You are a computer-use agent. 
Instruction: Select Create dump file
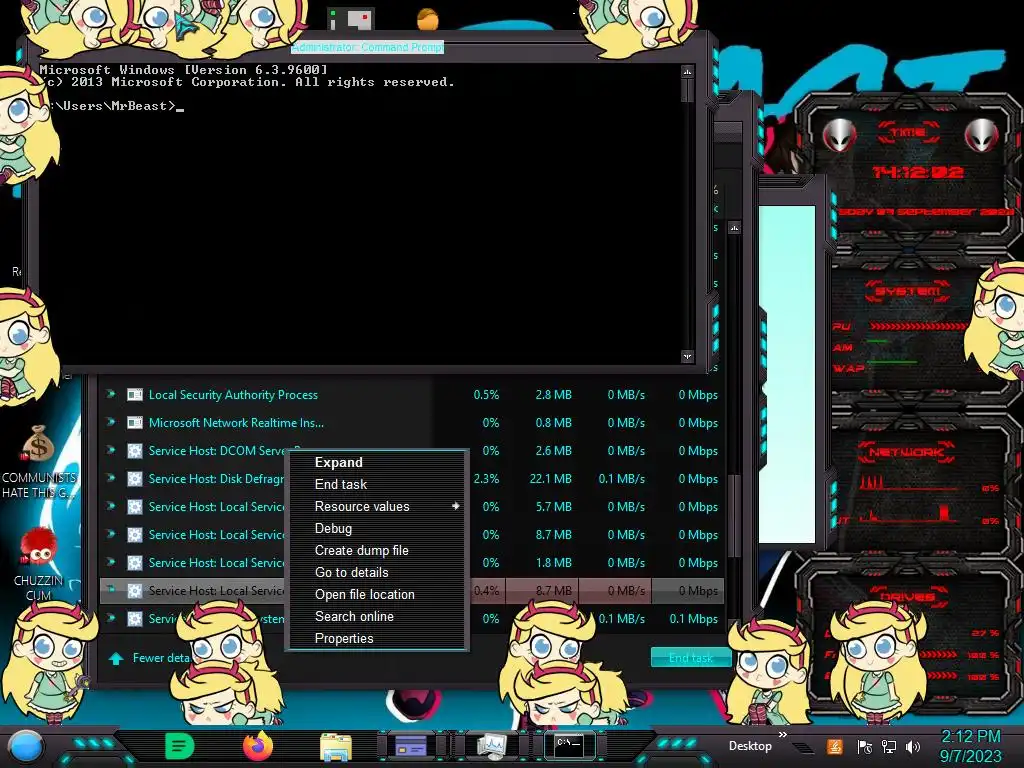[x=361, y=551]
